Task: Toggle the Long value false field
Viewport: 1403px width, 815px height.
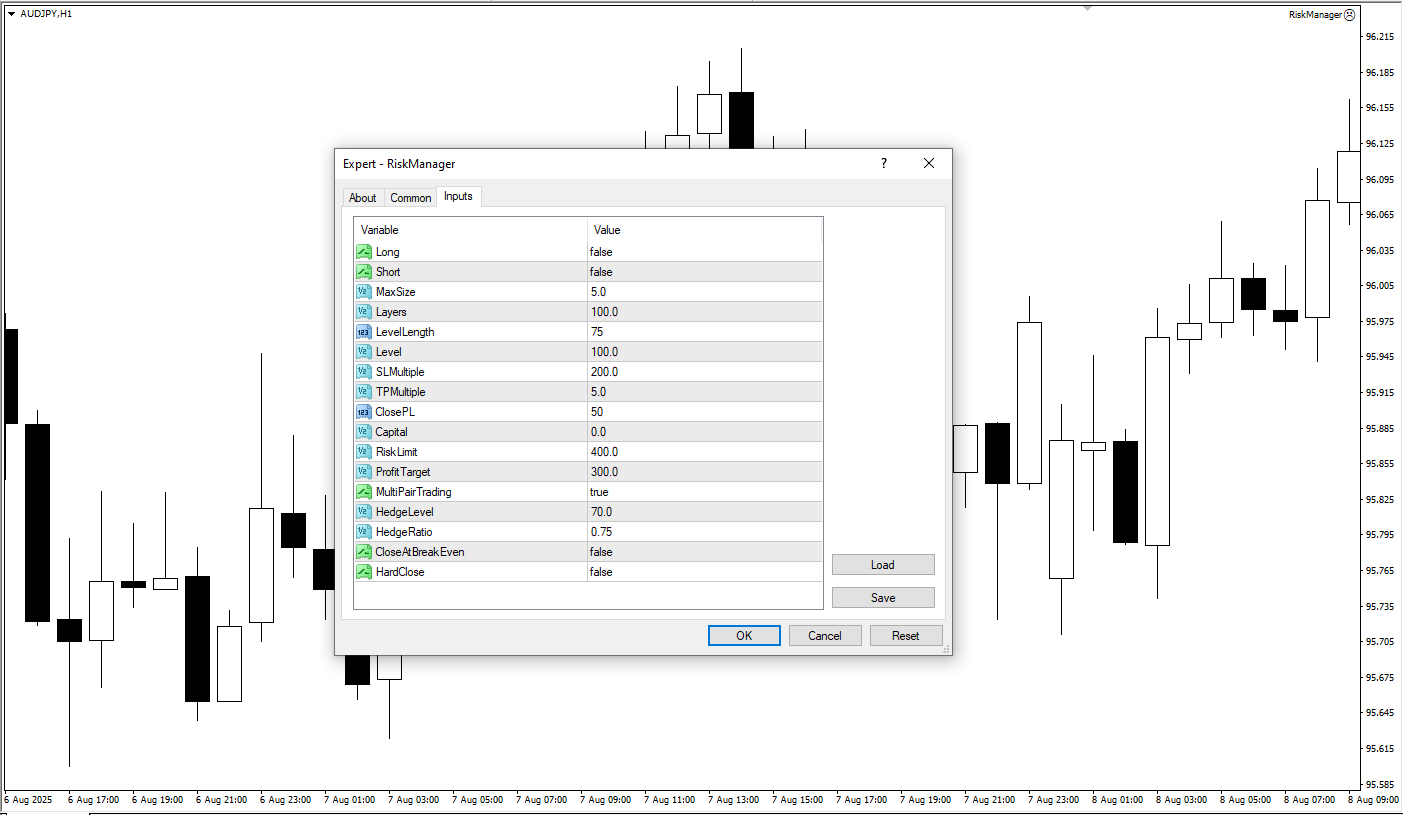Action: click(703, 252)
